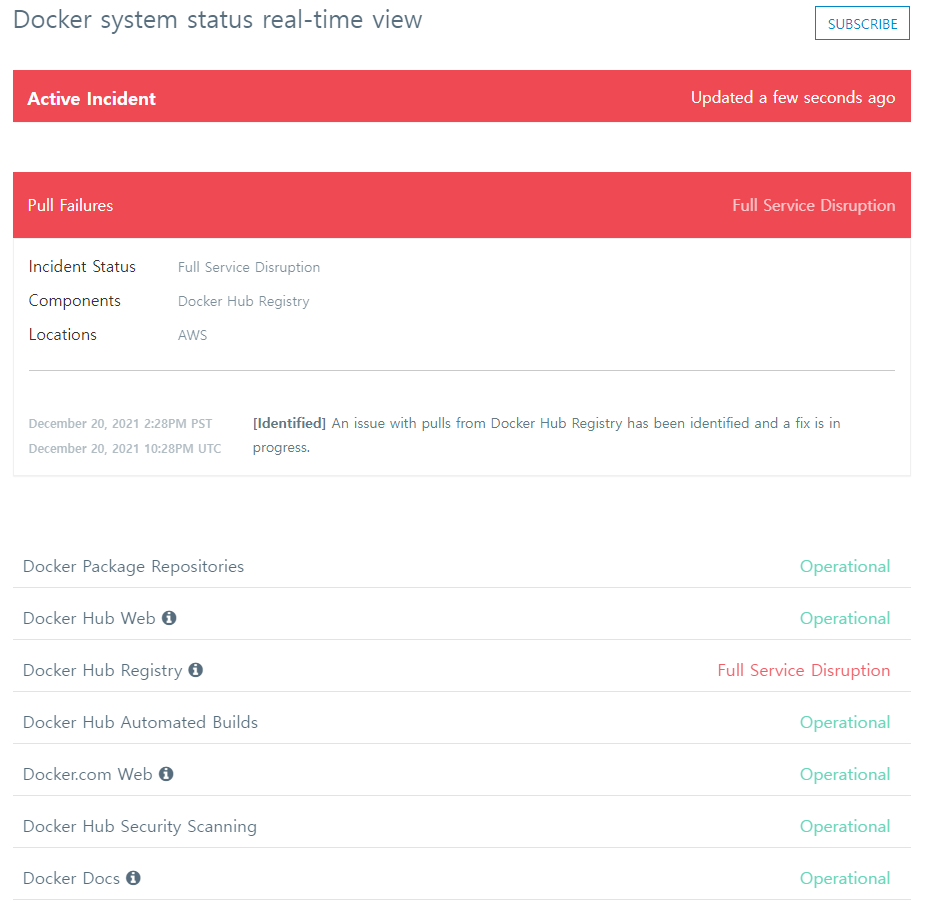Image resolution: width=926 pixels, height=912 pixels.
Task: Show info icon for Docker.com Web
Action: (166, 774)
